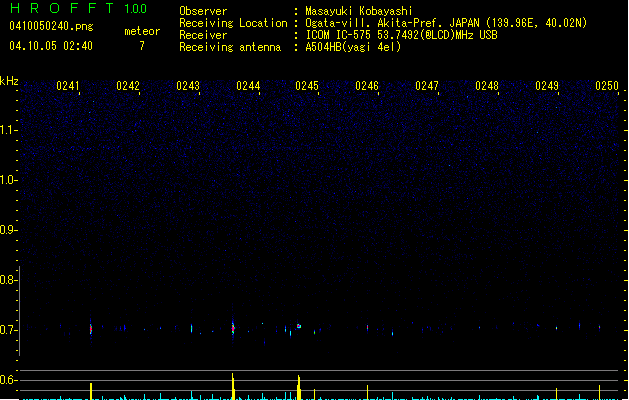Click the A504HB(yagi 4el) antenna text
Image resolution: width=629 pixels, height=400 pixels.
pos(353,47)
